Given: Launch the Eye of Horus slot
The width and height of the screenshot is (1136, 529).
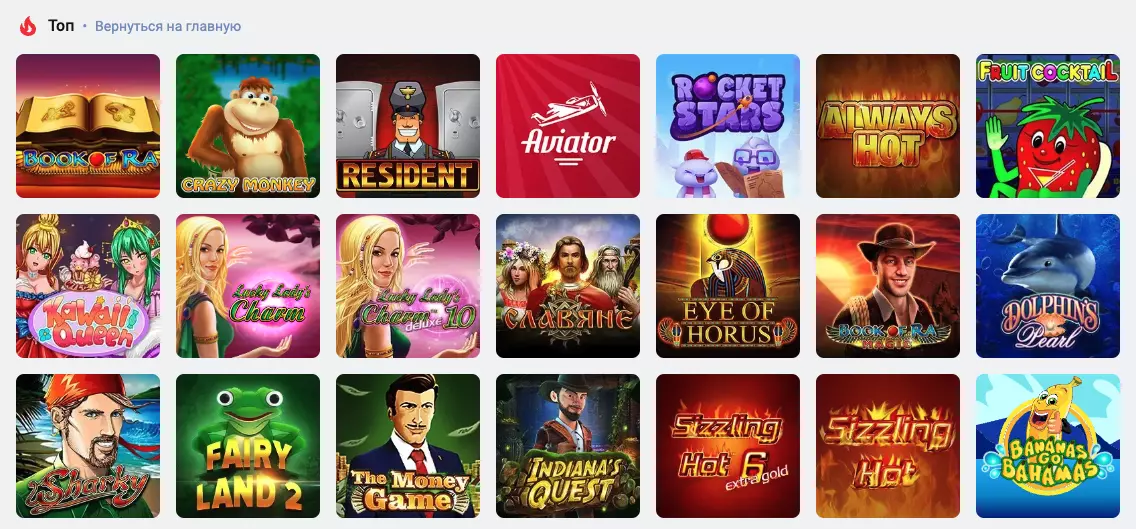Looking at the screenshot, I should (728, 286).
